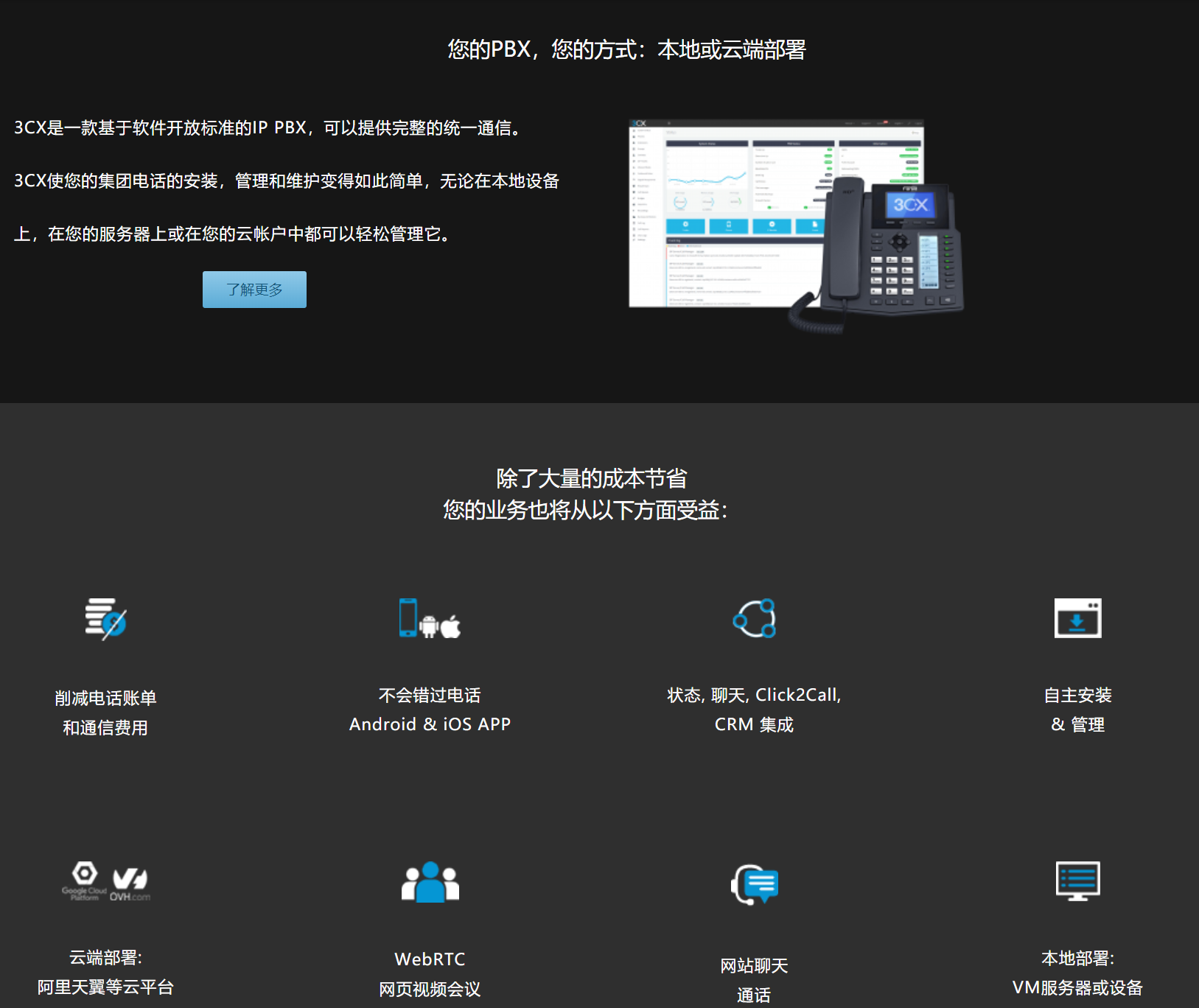Select the line starting 3CX使您的集团电话的安装

(287, 181)
